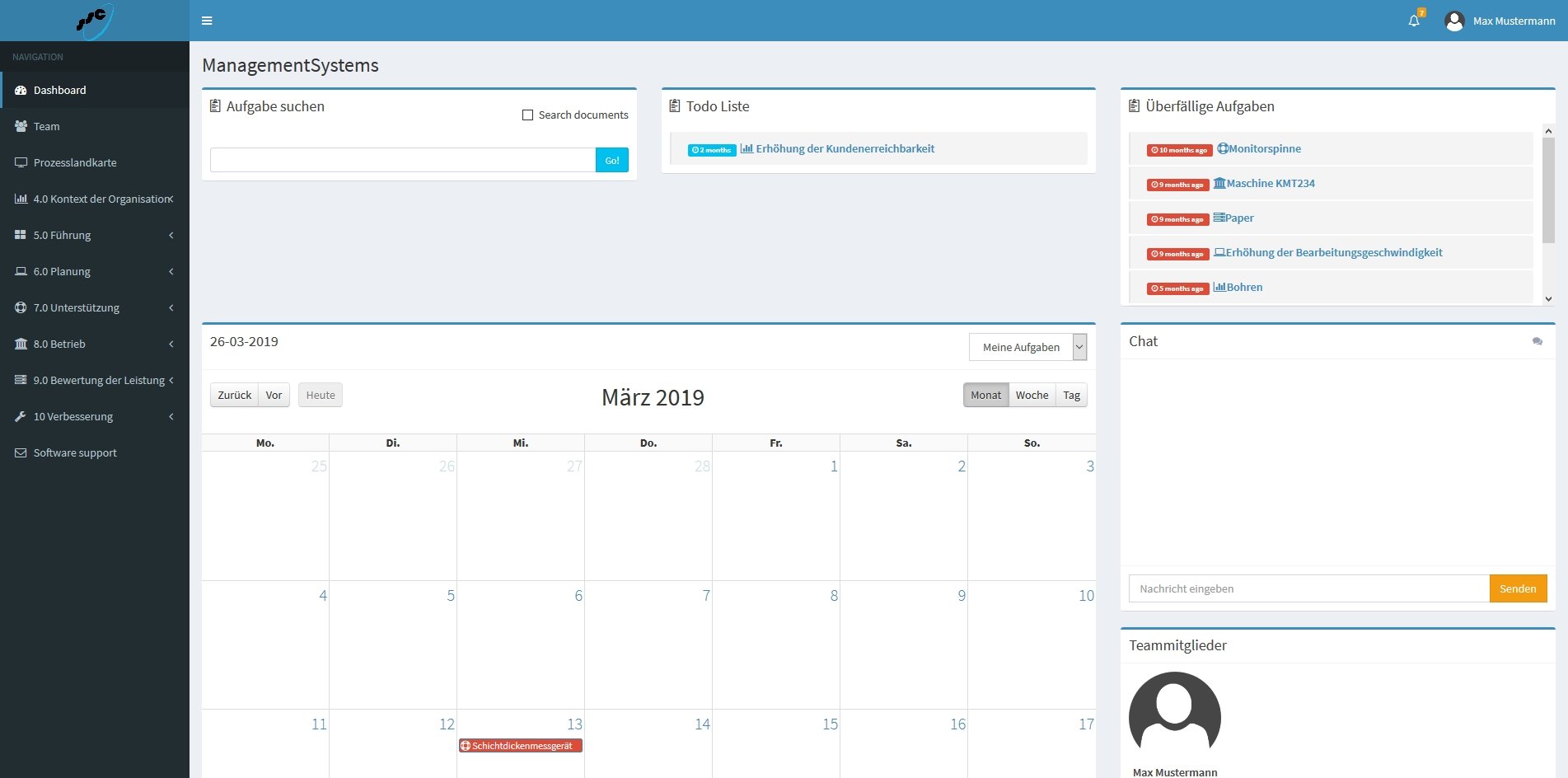Expand the 8.0 Betrieb submenu chevron
The height and width of the screenshot is (778, 1568).
(171, 344)
